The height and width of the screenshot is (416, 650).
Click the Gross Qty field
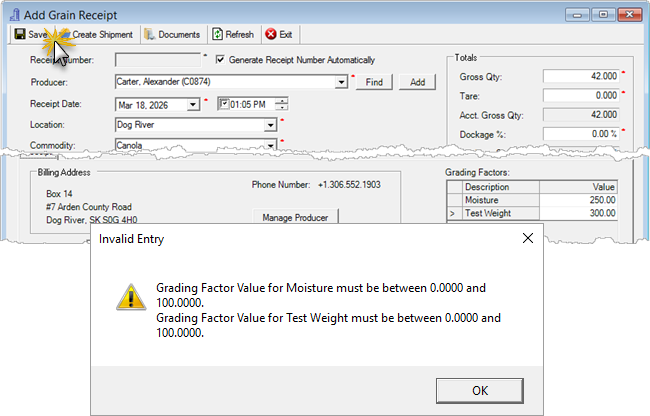(581, 76)
